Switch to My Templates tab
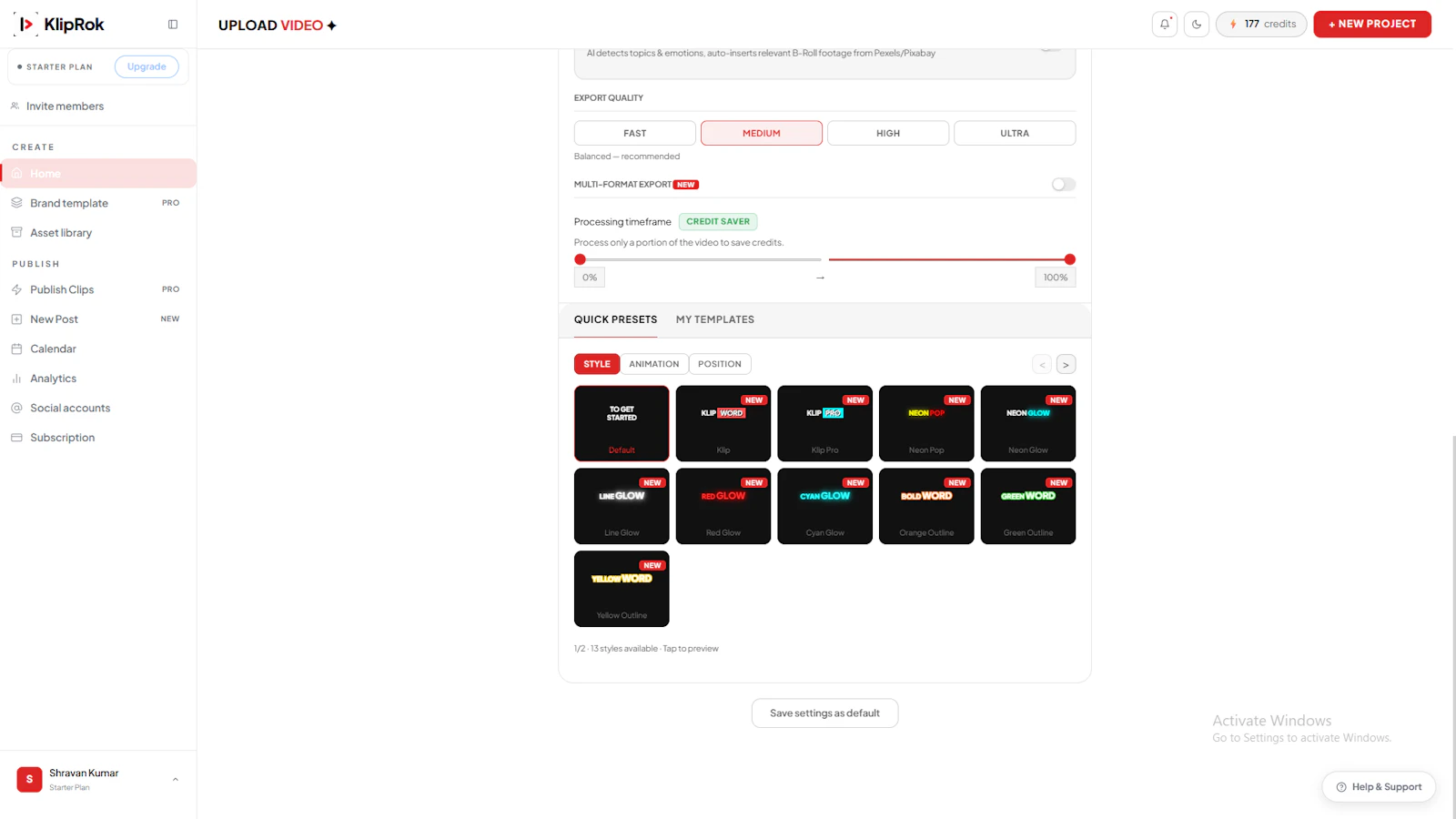This screenshot has height=819, width=1456. tap(715, 319)
